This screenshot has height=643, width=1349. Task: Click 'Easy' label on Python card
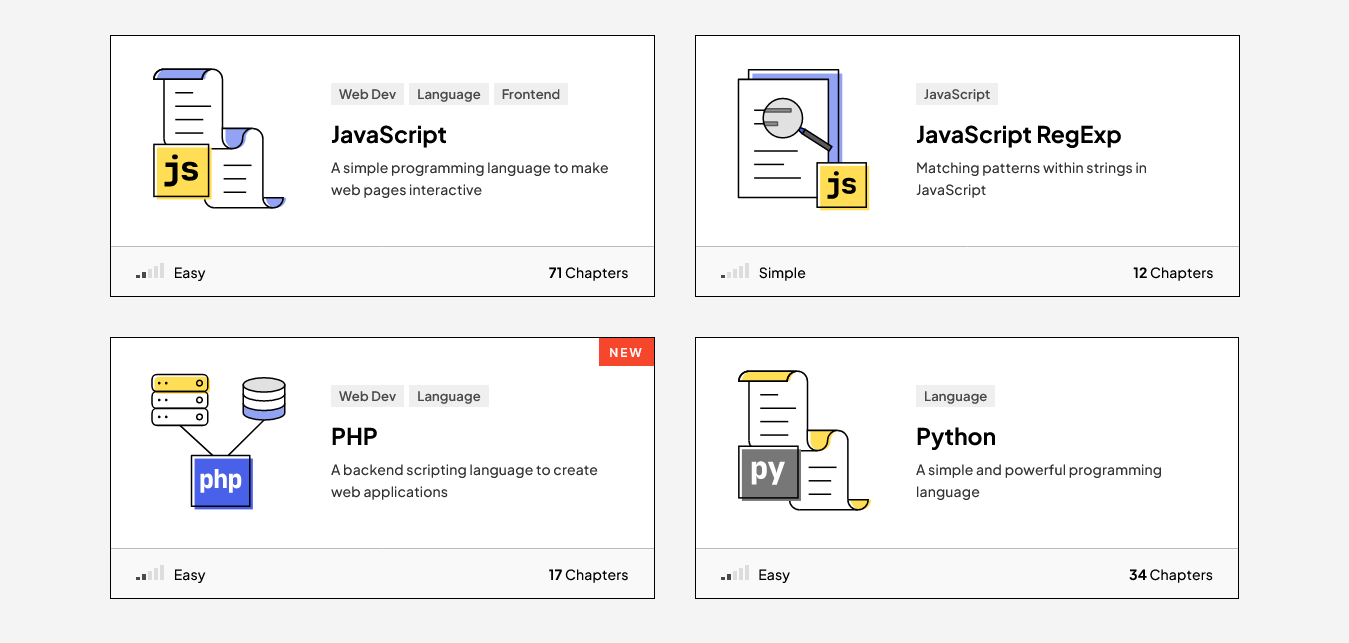coord(774,575)
